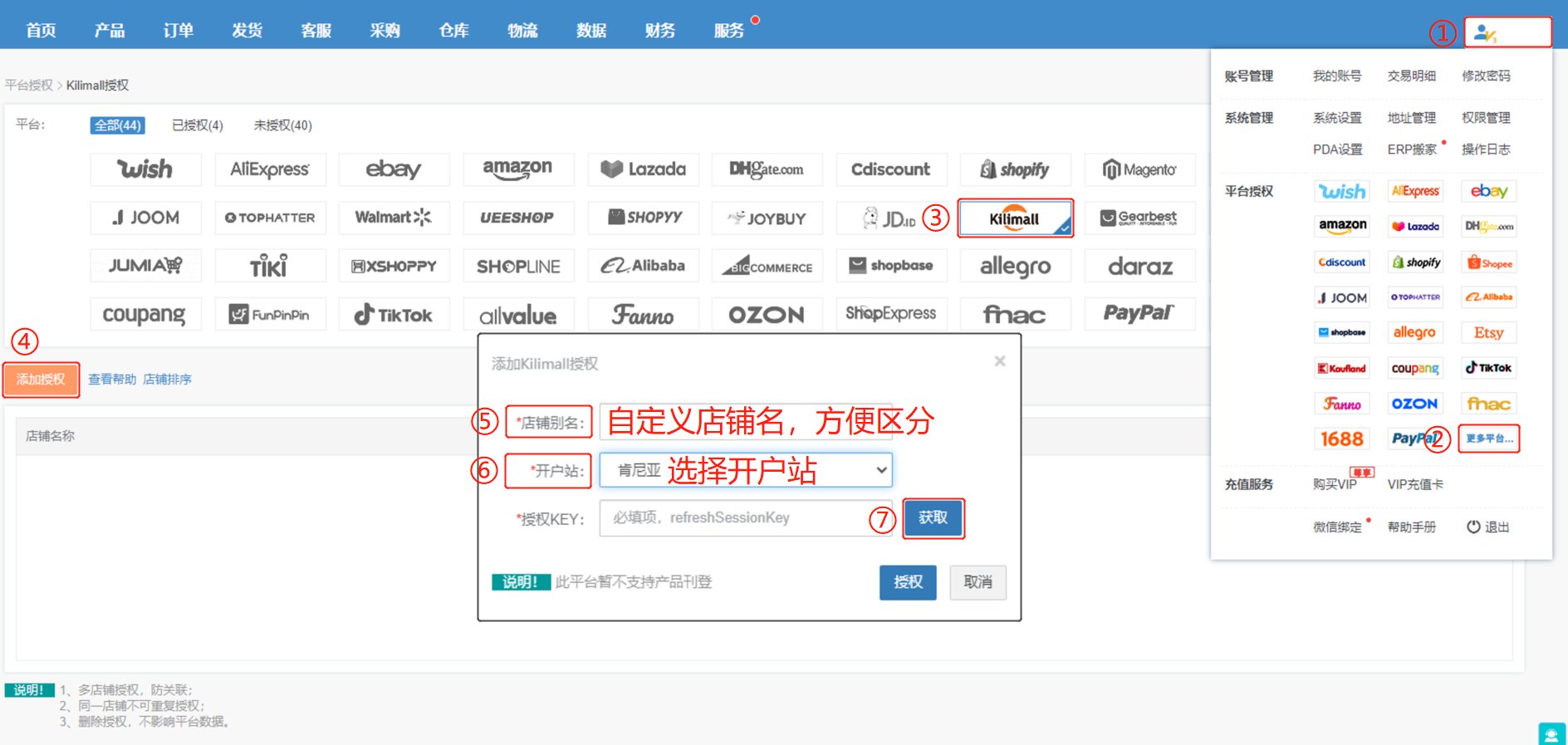
Task: Open the shopify platform tile in grid
Action: (1015, 169)
